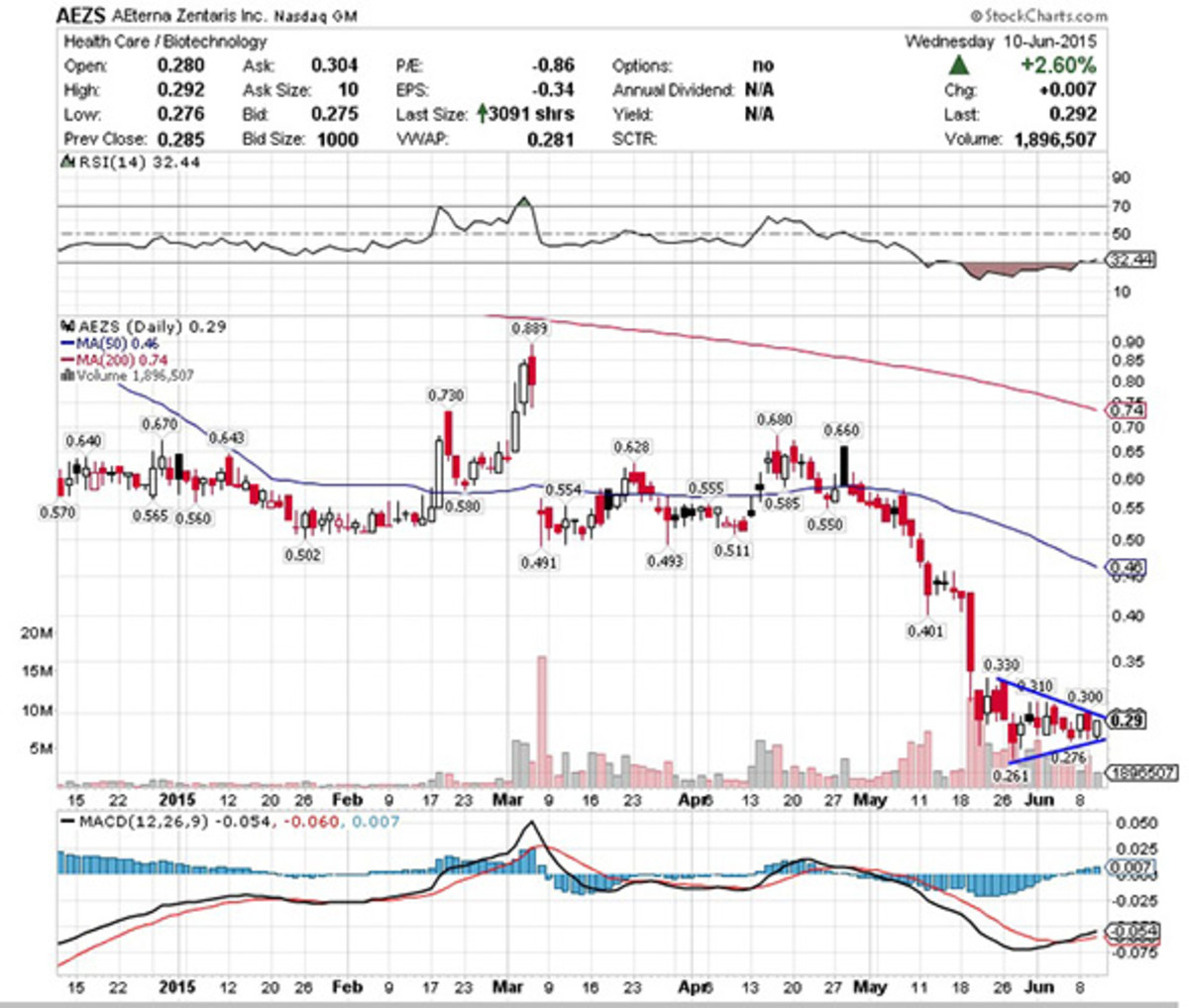This screenshot has width=1189, height=1008.
Task: Click the MA(50) 0.46 legend entry
Action: [x=109, y=344]
